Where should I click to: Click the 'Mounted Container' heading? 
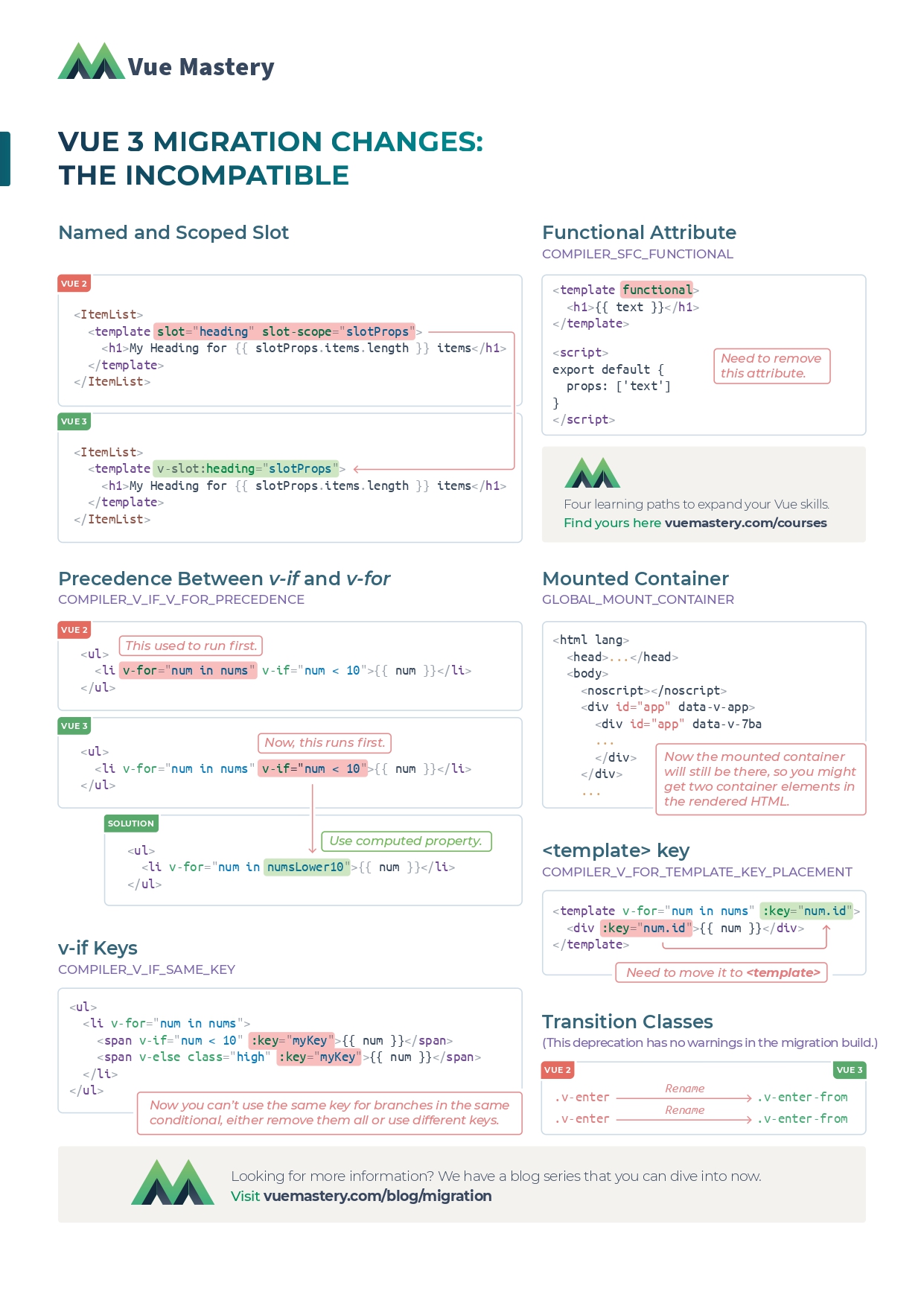pos(635,579)
